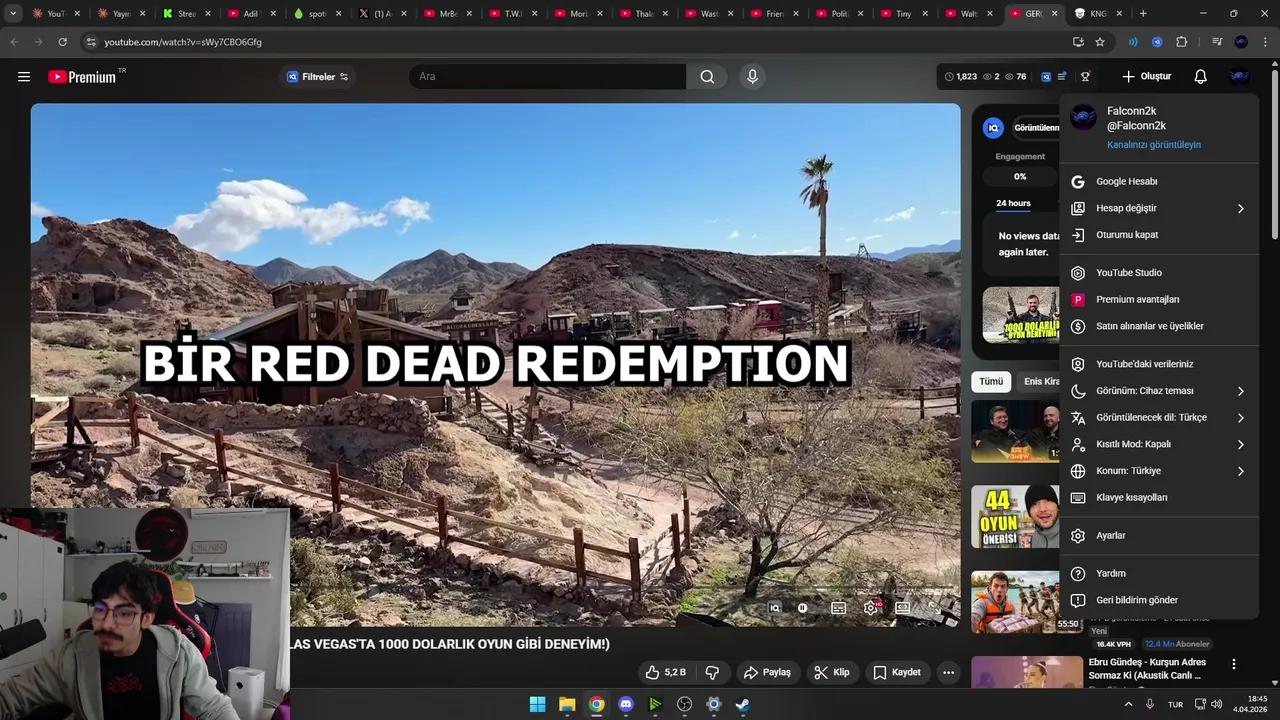Reload the page

tap(62, 42)
